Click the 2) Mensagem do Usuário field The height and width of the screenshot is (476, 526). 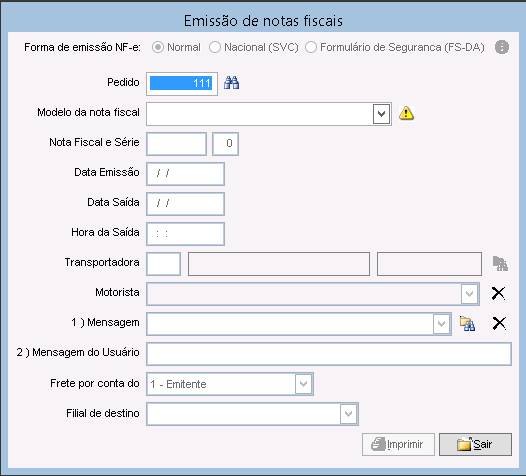point(329,354)
